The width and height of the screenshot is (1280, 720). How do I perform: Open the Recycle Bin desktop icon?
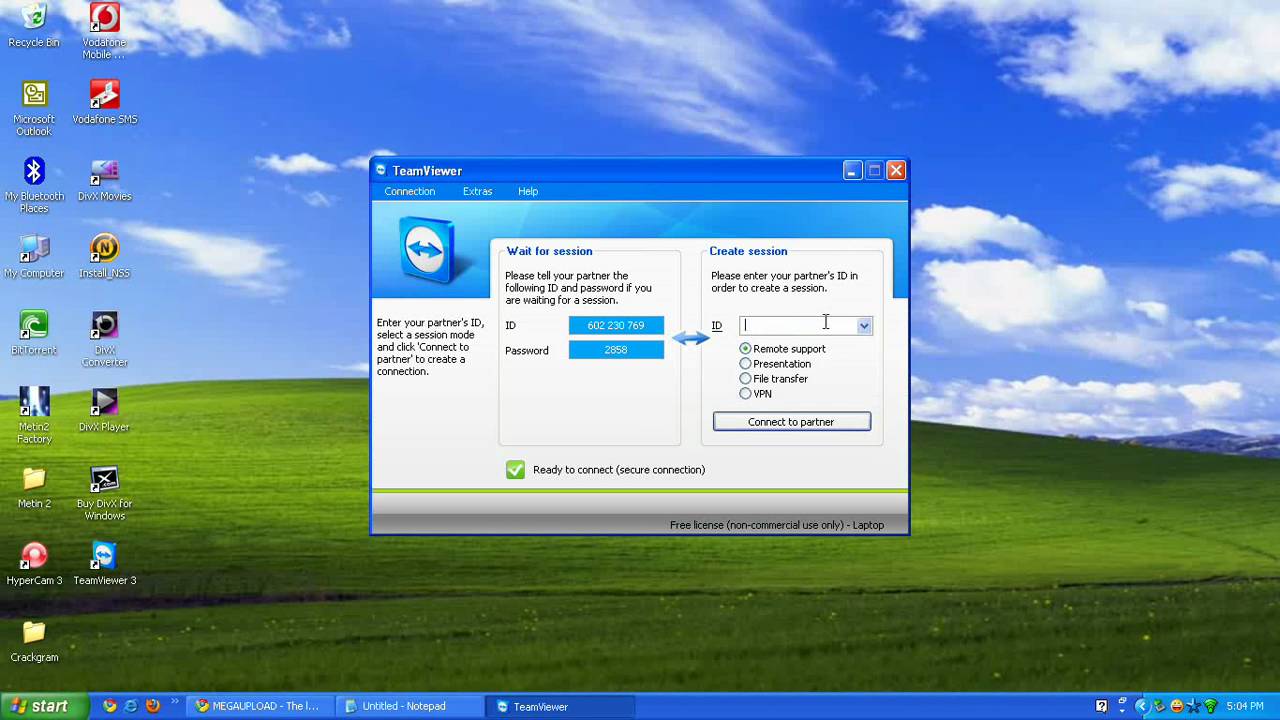[34, 27]
